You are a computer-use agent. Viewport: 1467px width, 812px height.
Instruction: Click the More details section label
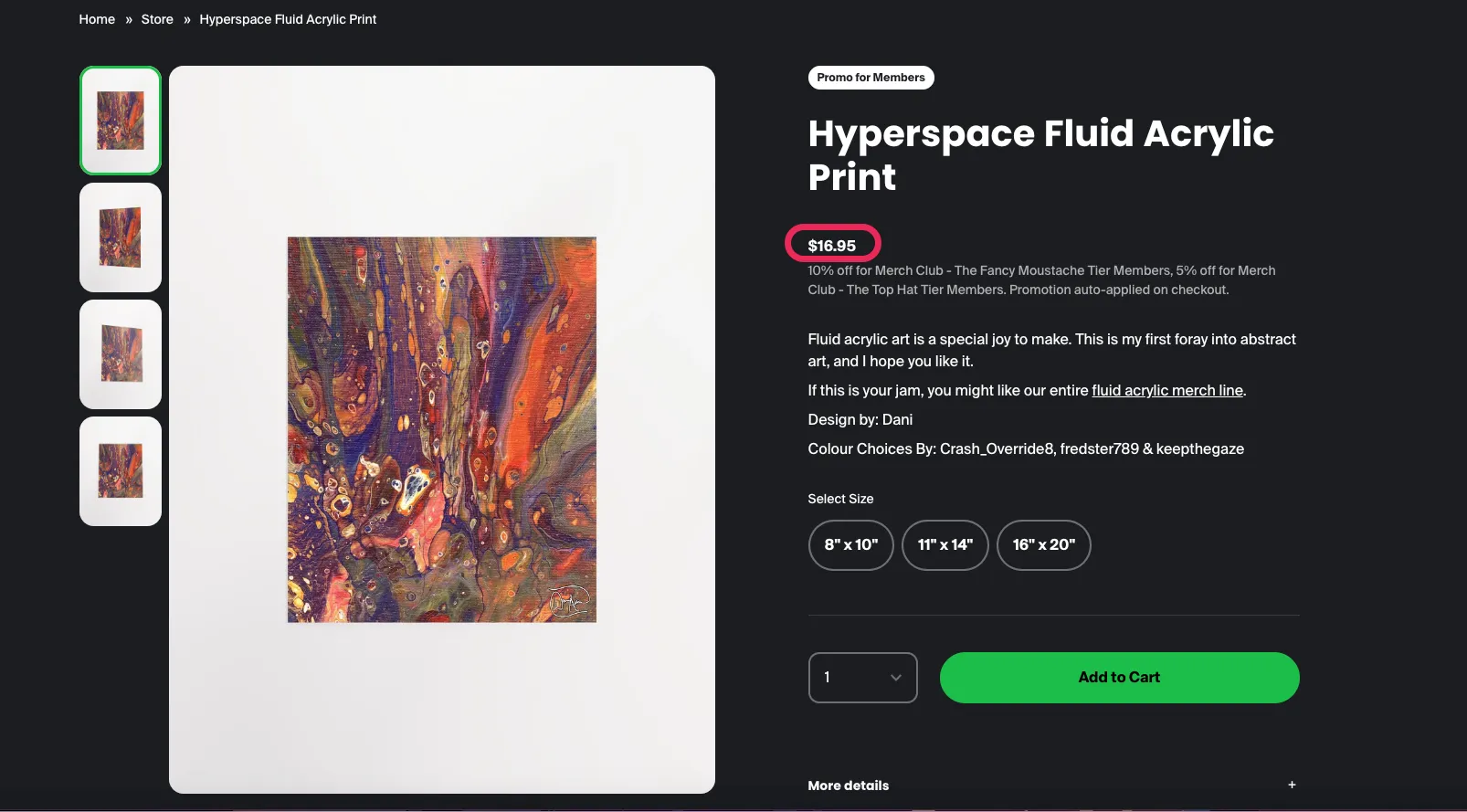pos(848,786)
